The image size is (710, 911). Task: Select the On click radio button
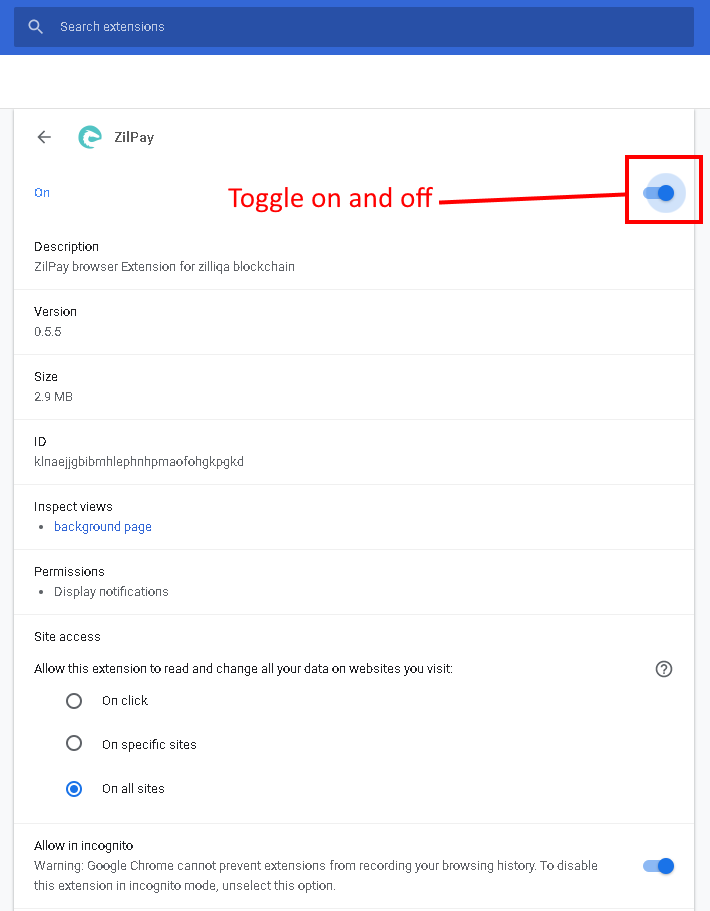(74, 701)
